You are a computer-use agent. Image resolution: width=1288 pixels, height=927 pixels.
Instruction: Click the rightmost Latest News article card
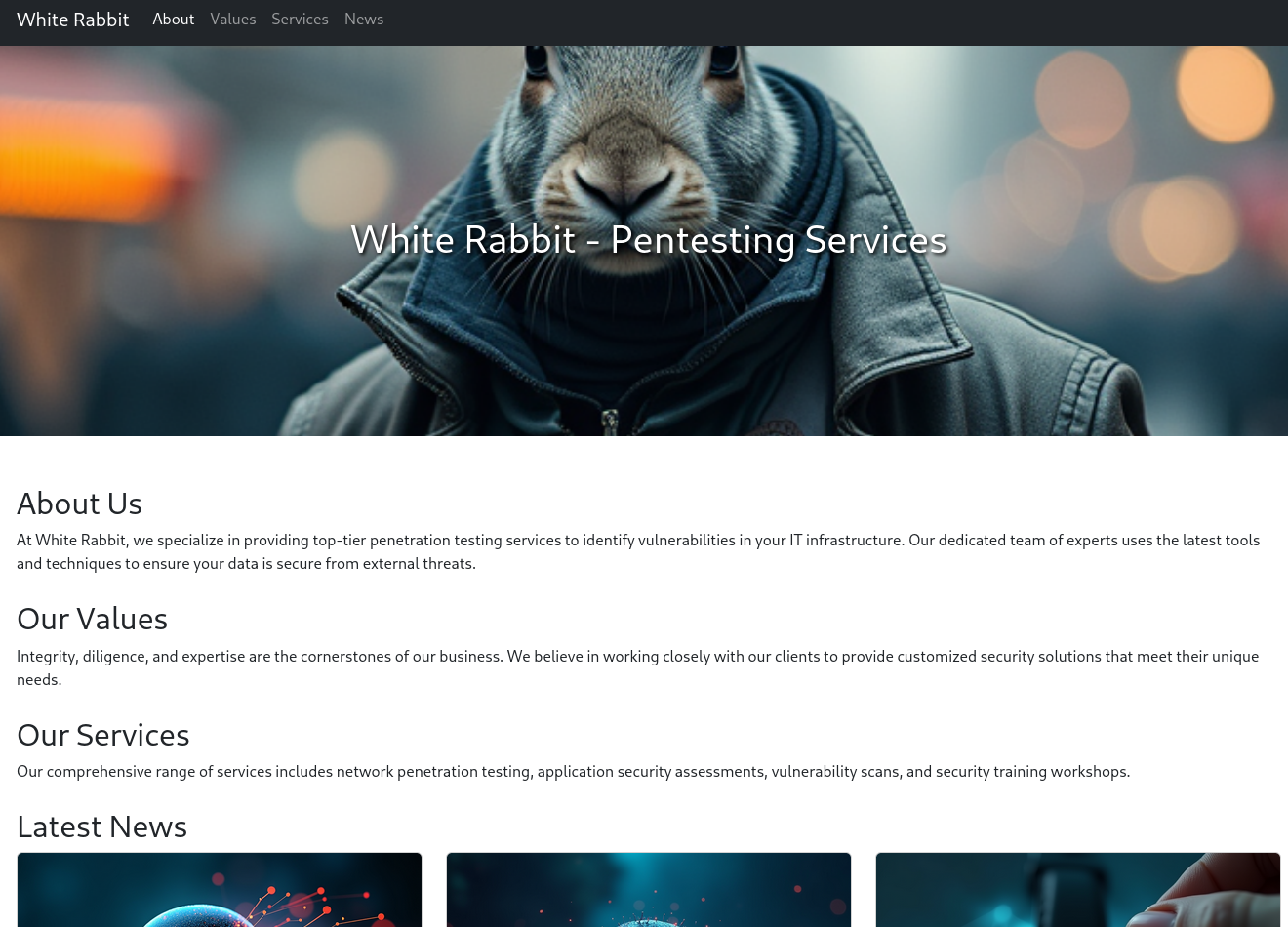tap(1077, 889)
